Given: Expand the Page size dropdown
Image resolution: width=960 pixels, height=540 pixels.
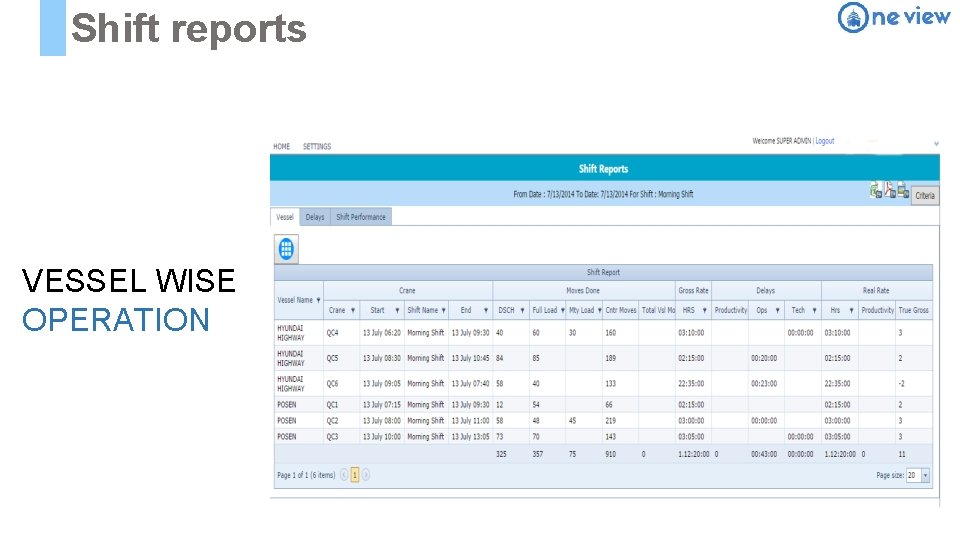Looking at the screenshot, I should click(x=925, y=475).
